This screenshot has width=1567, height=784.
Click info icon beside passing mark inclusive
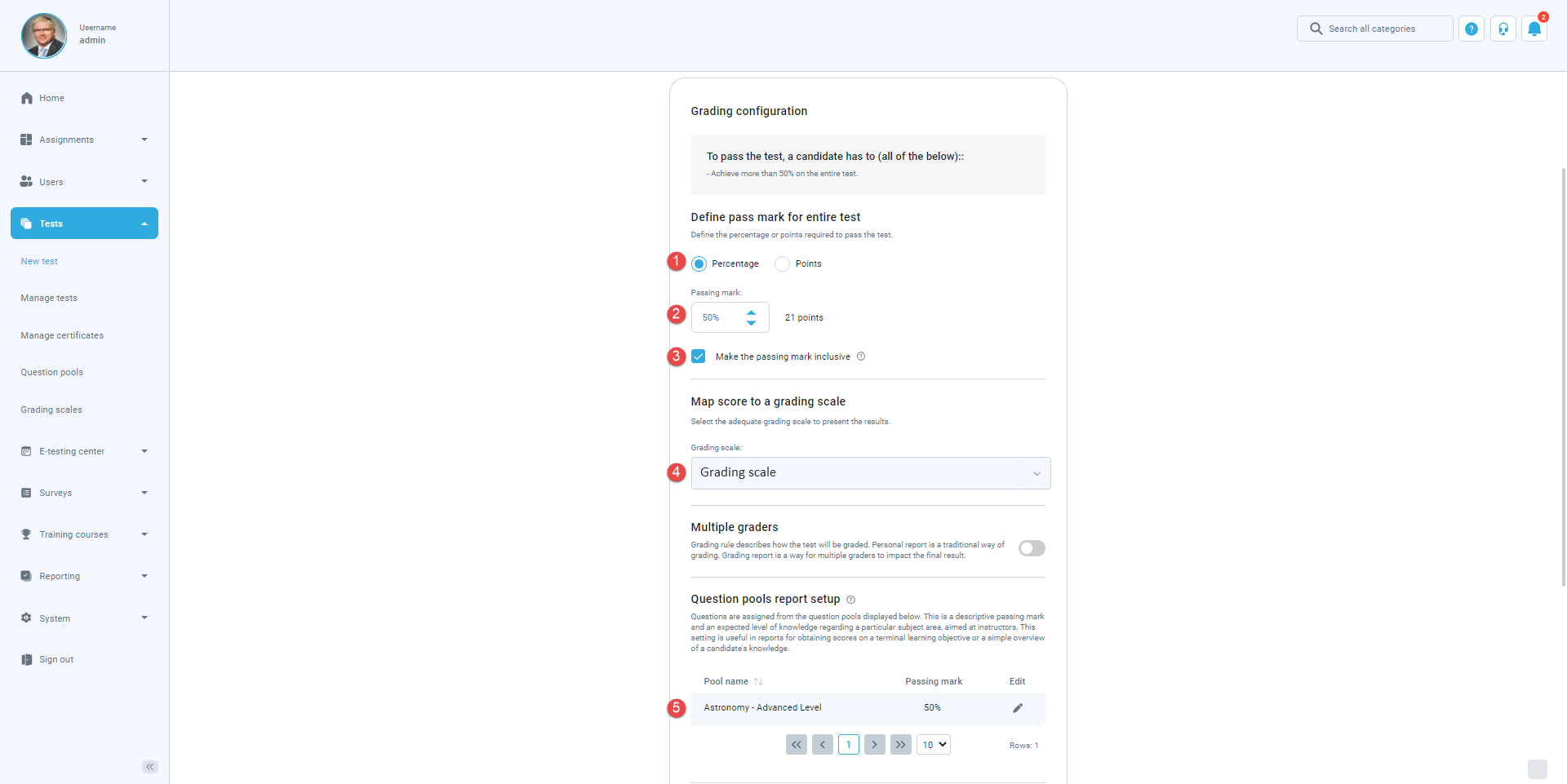click(x=861, y=357)
